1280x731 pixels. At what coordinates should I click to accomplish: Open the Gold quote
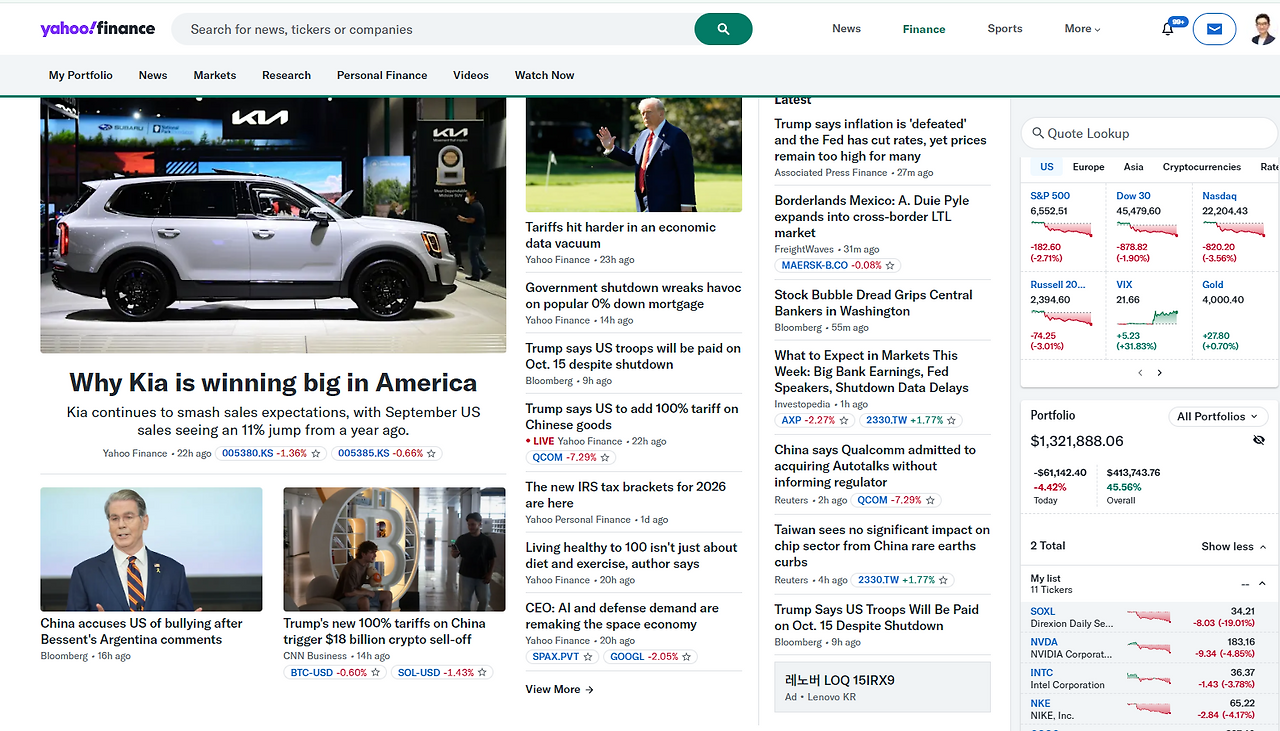click(1213, 285)
